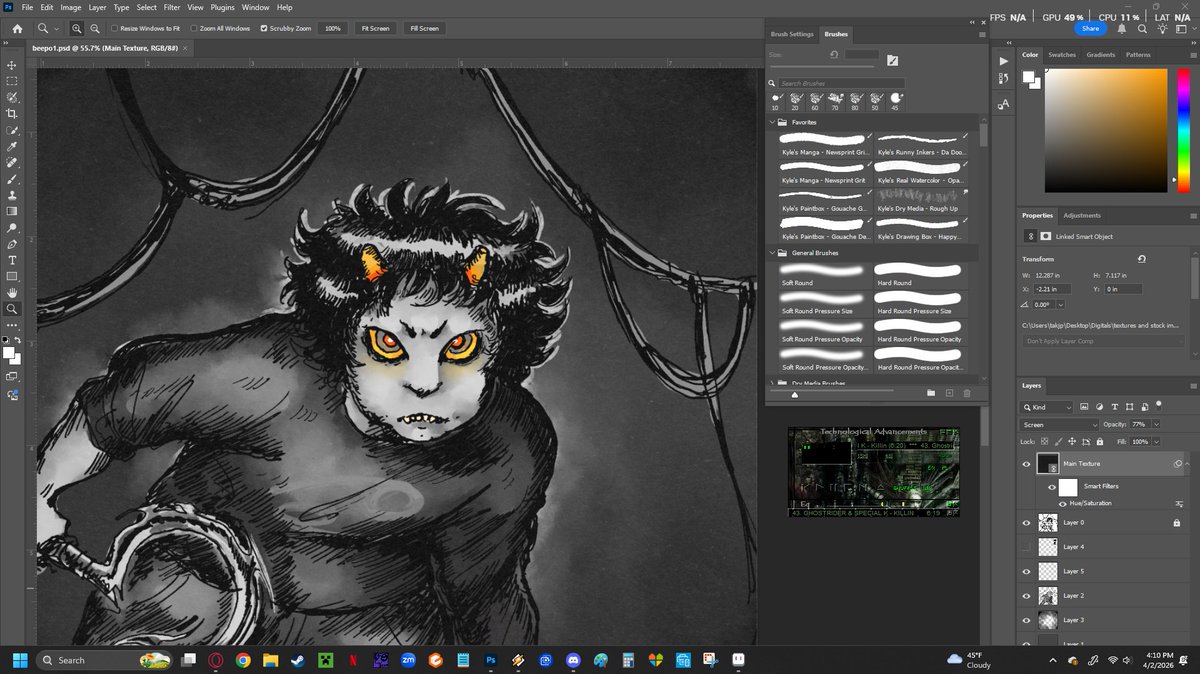
Task: Click the foreground color swatch in toolbar
Action: coord(9,353)
